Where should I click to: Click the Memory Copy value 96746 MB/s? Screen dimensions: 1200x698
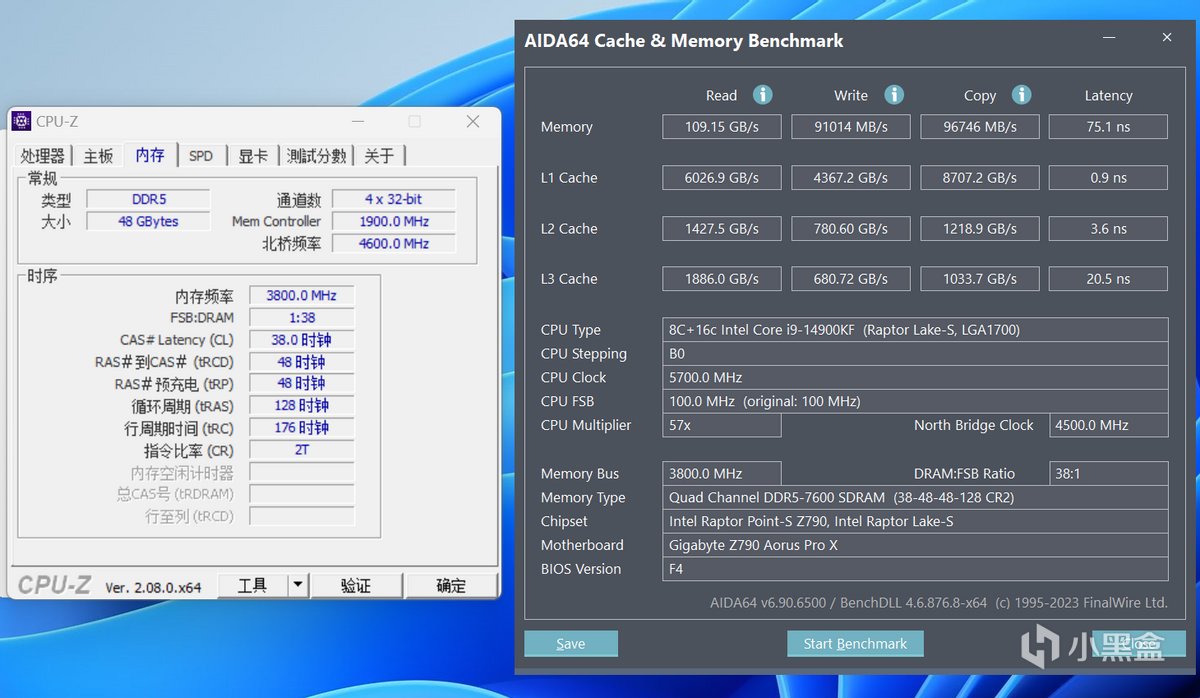[x=980, y=127]
